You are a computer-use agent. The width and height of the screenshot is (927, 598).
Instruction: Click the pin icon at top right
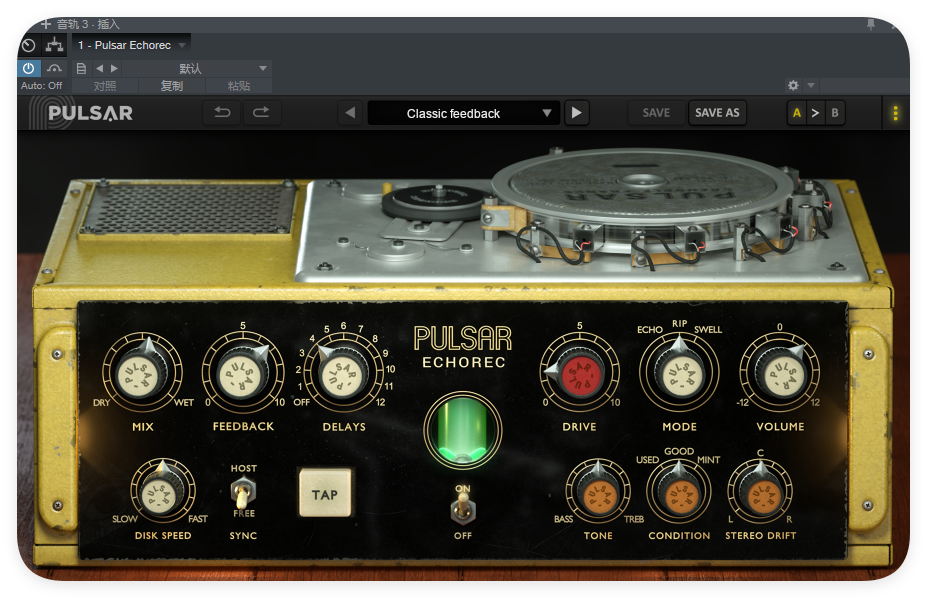[x=871, y=24]
